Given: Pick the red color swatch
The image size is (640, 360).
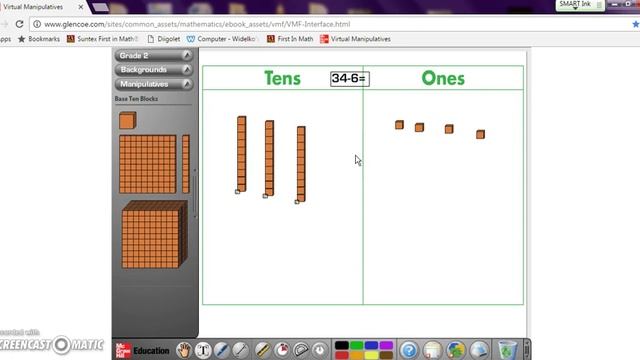Looking at the screenshot, I should (342, 355).
